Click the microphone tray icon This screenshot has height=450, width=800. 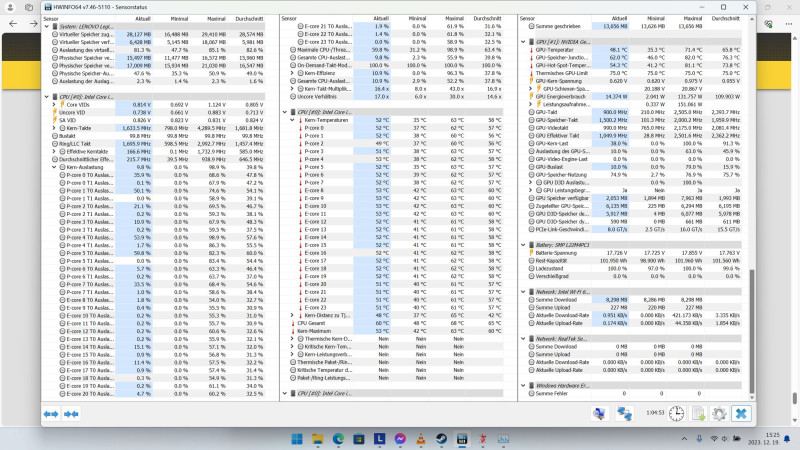(x=699, y=439)
